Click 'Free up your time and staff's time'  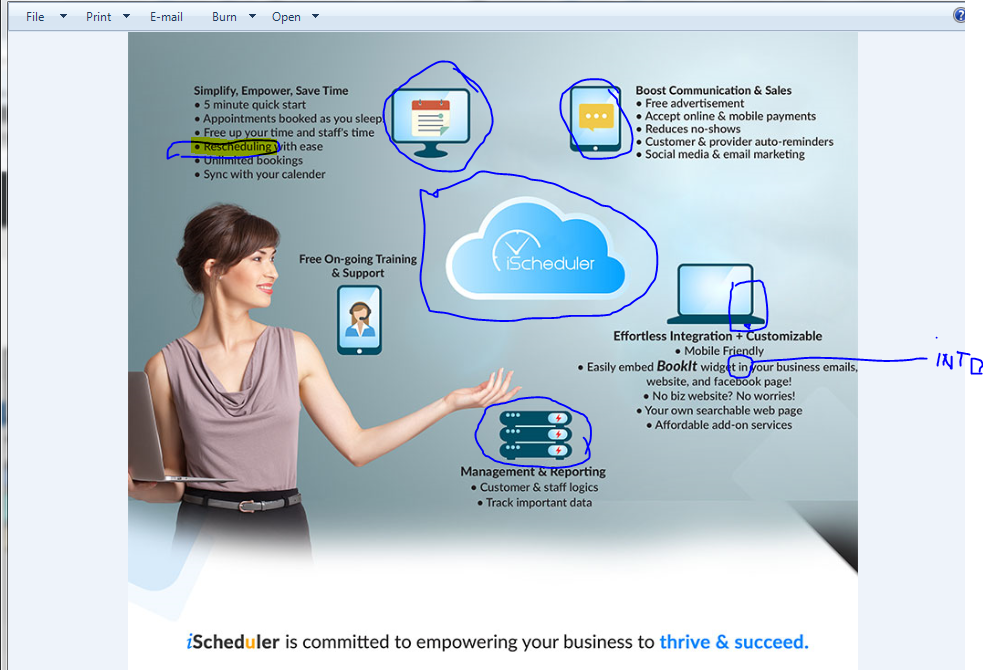pyautogui.click(x=288, y=132)
